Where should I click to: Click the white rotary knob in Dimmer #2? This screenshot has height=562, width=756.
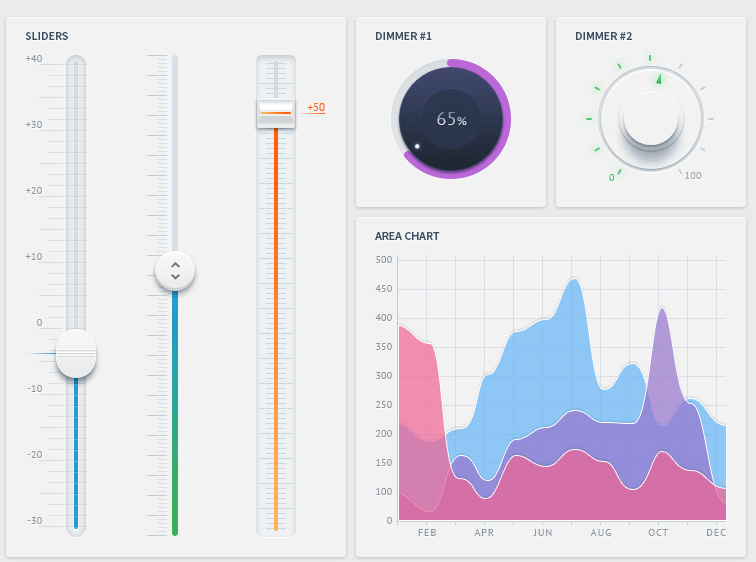point(651,119)
